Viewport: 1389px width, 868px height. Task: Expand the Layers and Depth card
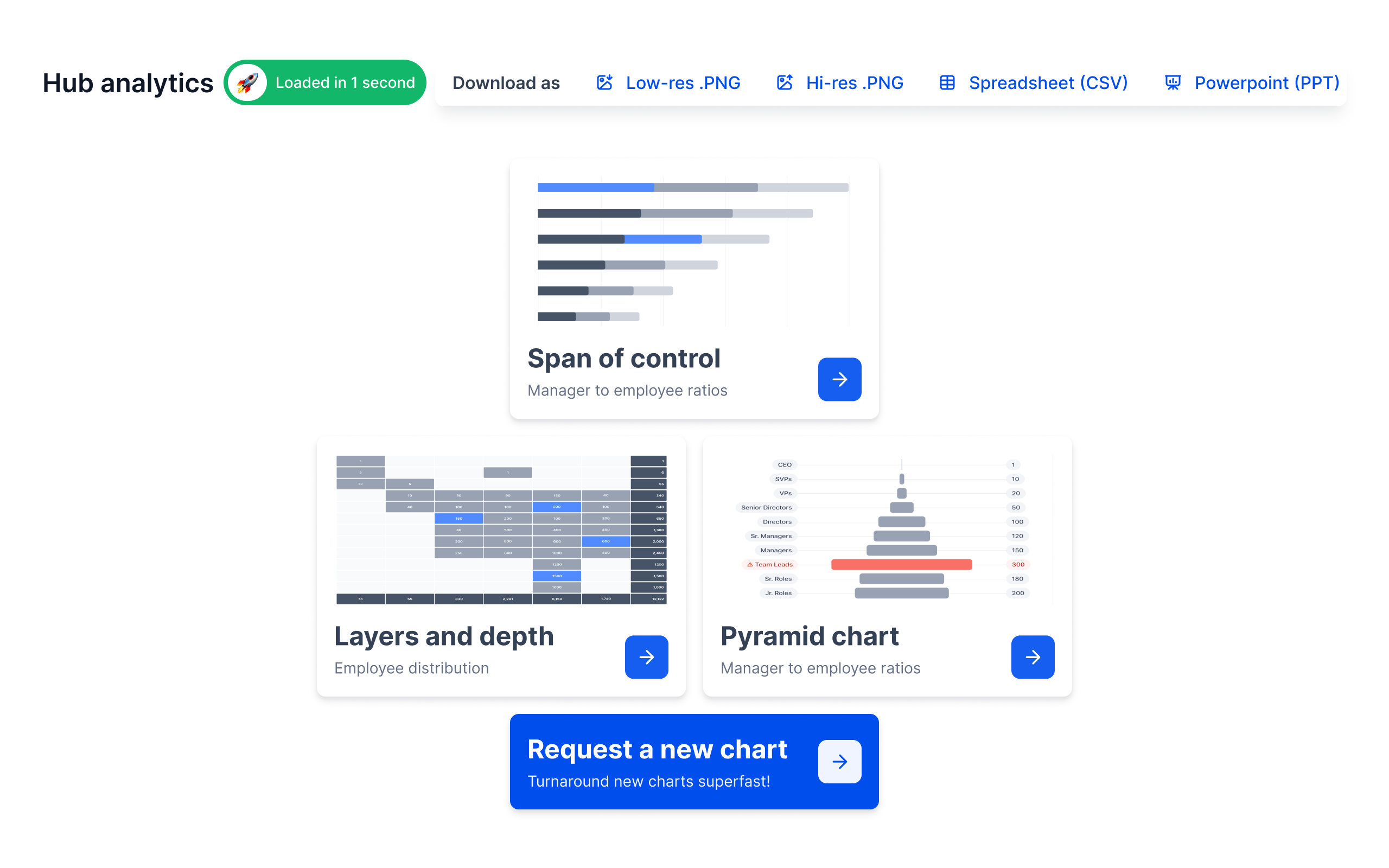pyautogui.click(x=645, y=657)
